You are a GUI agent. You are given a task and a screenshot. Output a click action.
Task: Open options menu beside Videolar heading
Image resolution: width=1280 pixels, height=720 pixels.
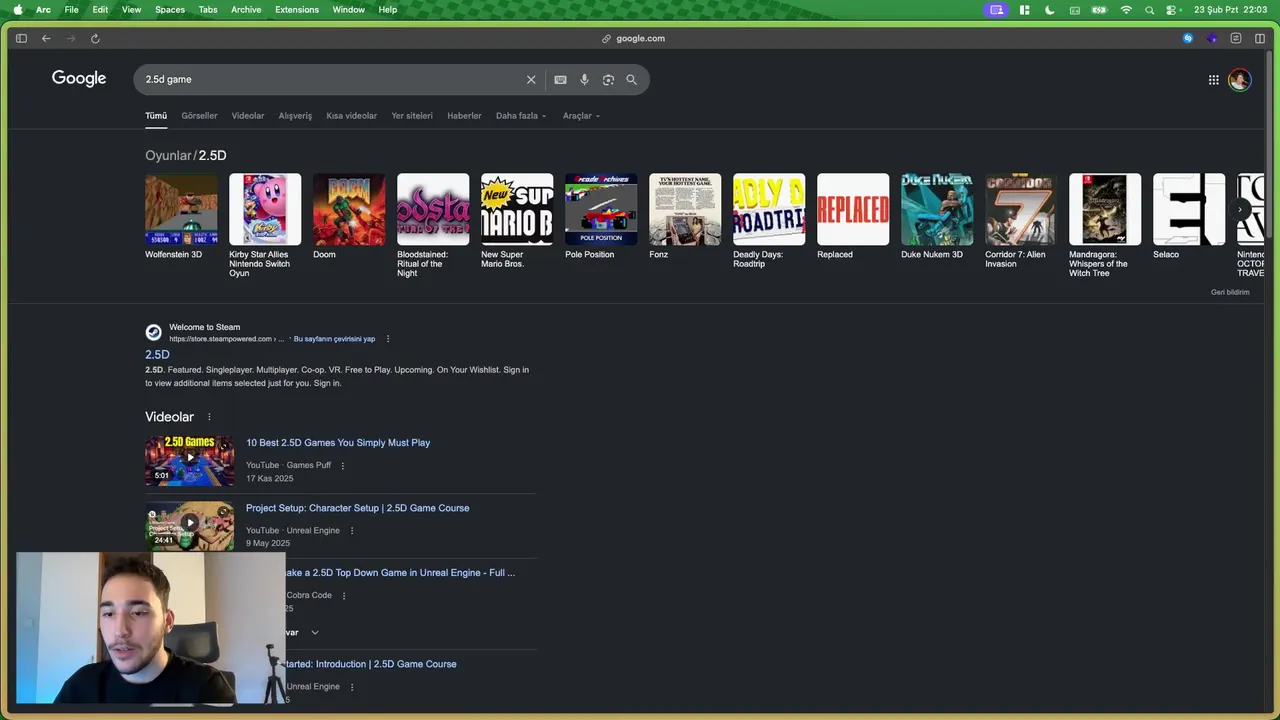click(x=209, y=417)
